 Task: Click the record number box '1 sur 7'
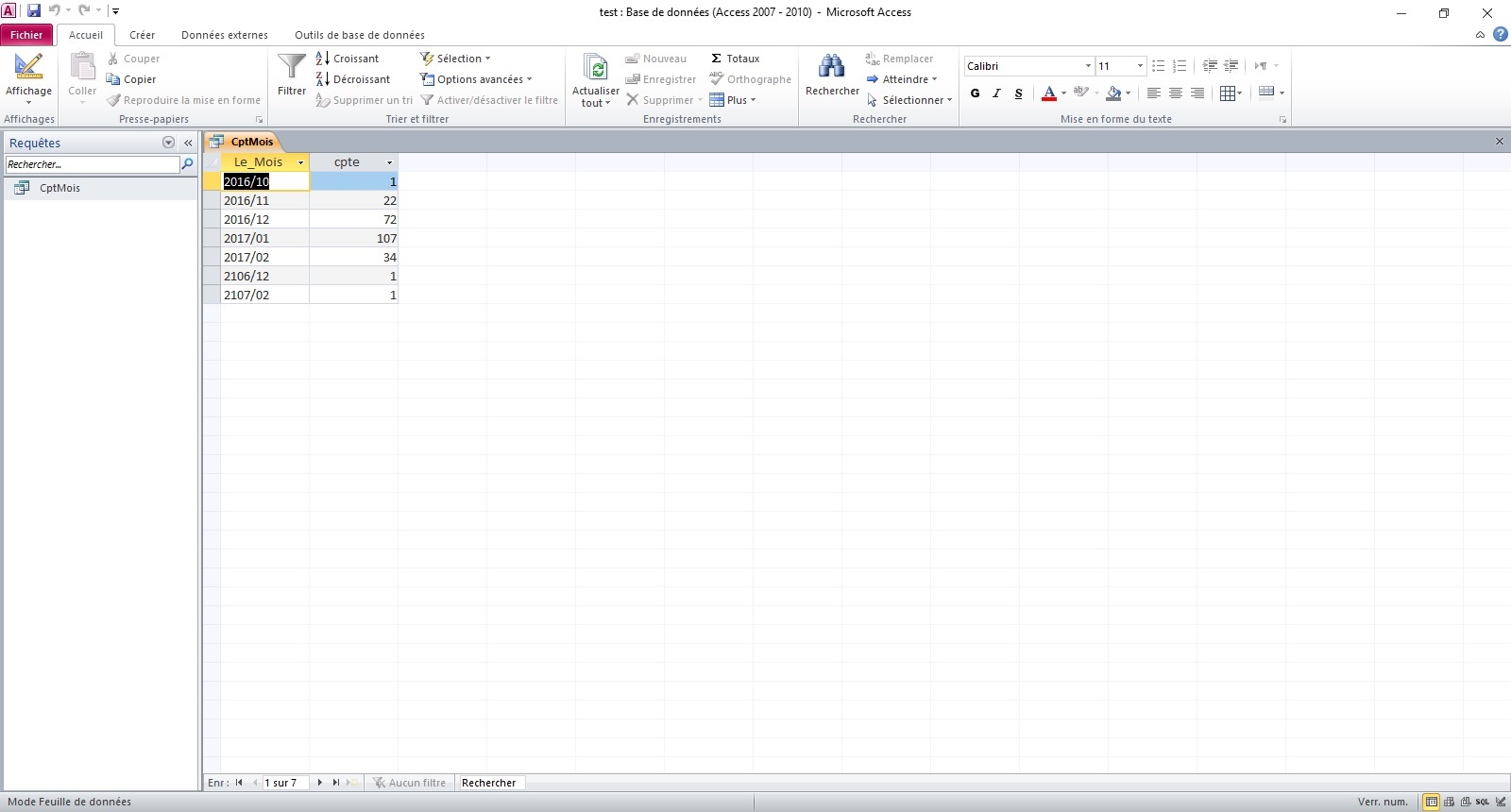pyautogui.click(x=285, y=783)
